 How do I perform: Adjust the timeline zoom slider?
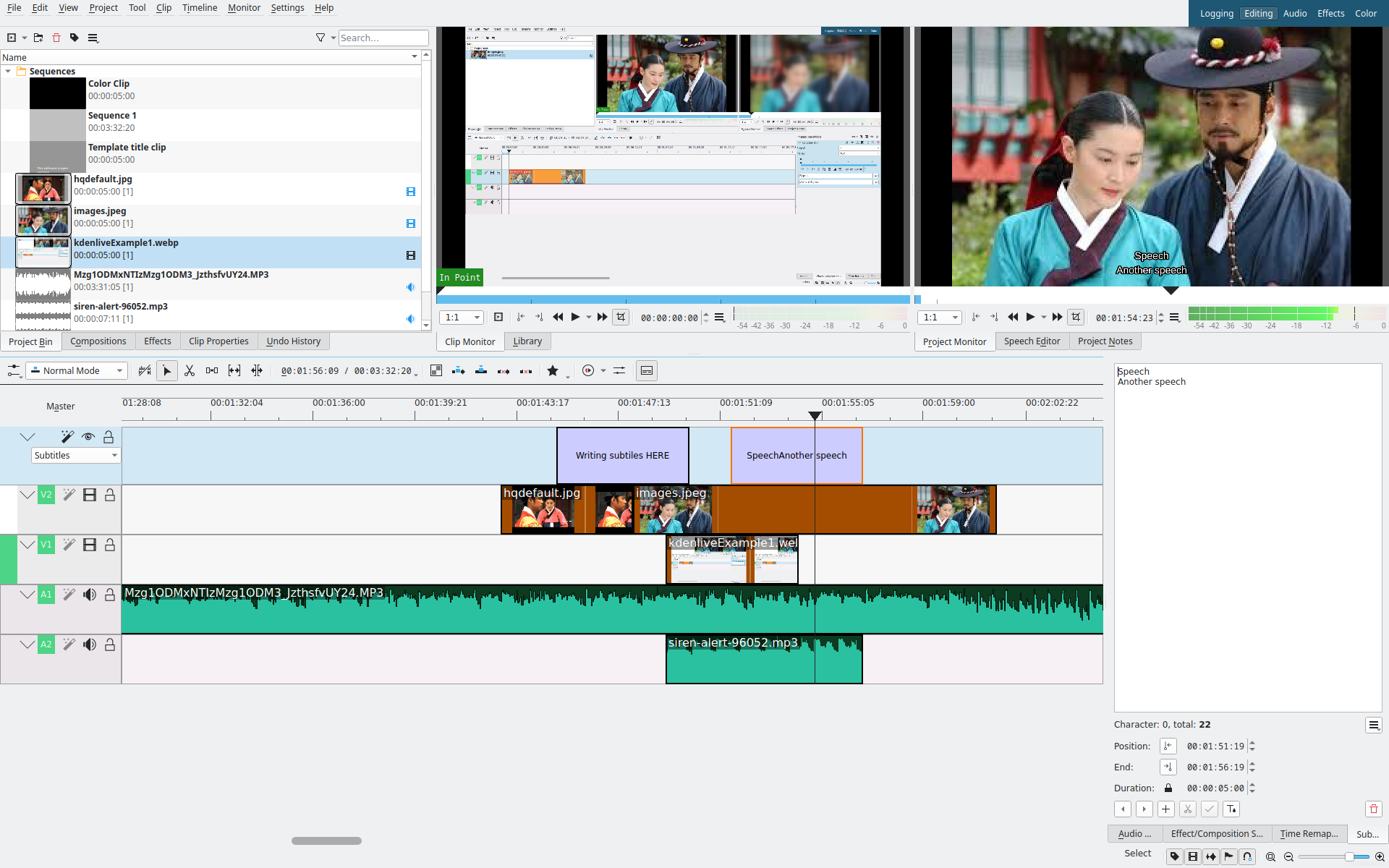1348,856
